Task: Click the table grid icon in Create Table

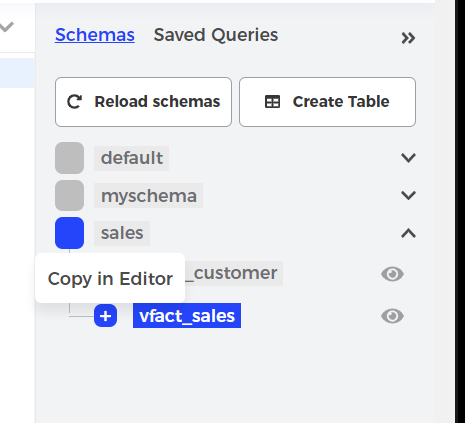Action: pyautogui.click(x=272, y=102)
